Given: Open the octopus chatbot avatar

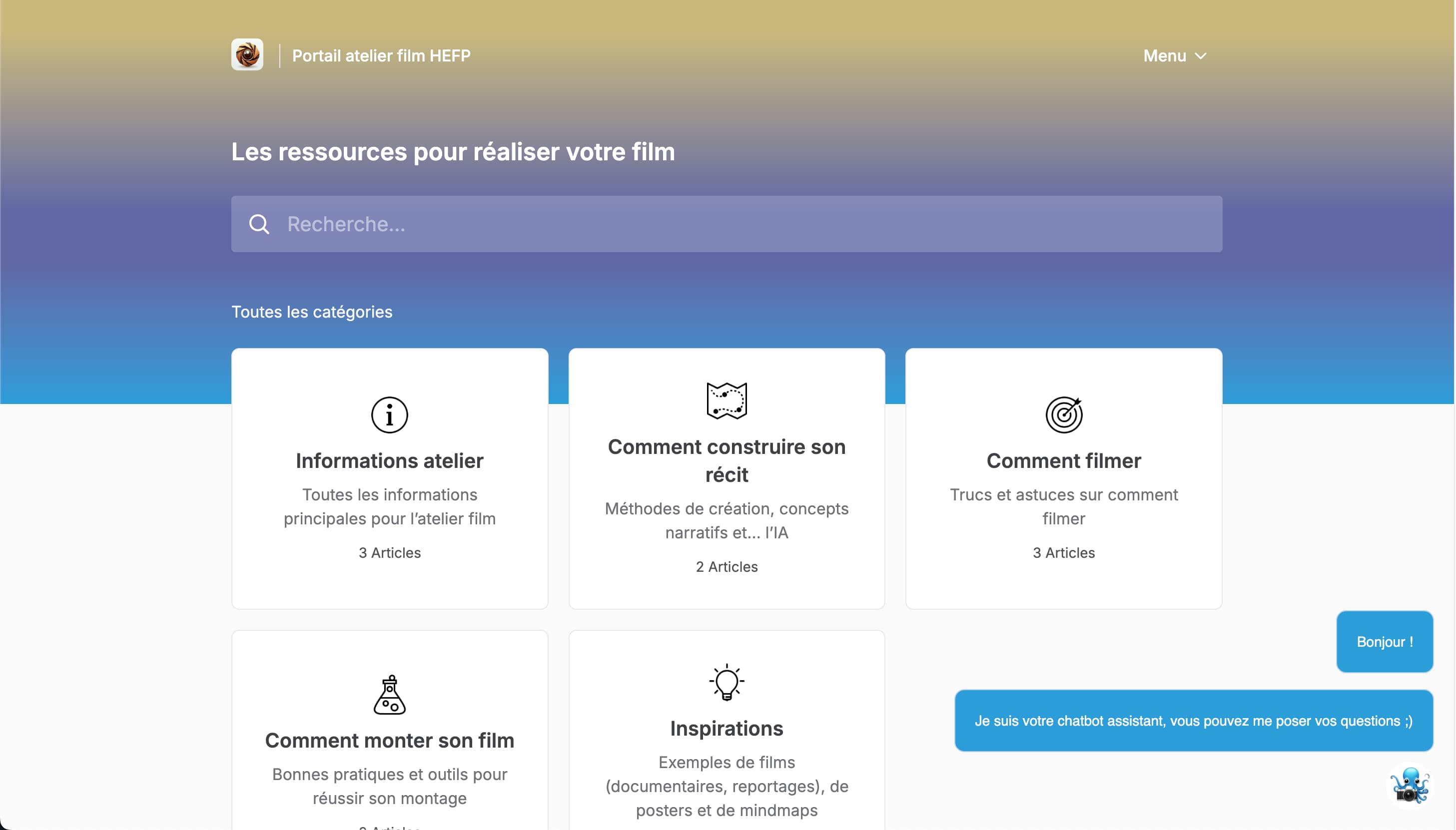Looking at the screenshot, I should 1409,786.
